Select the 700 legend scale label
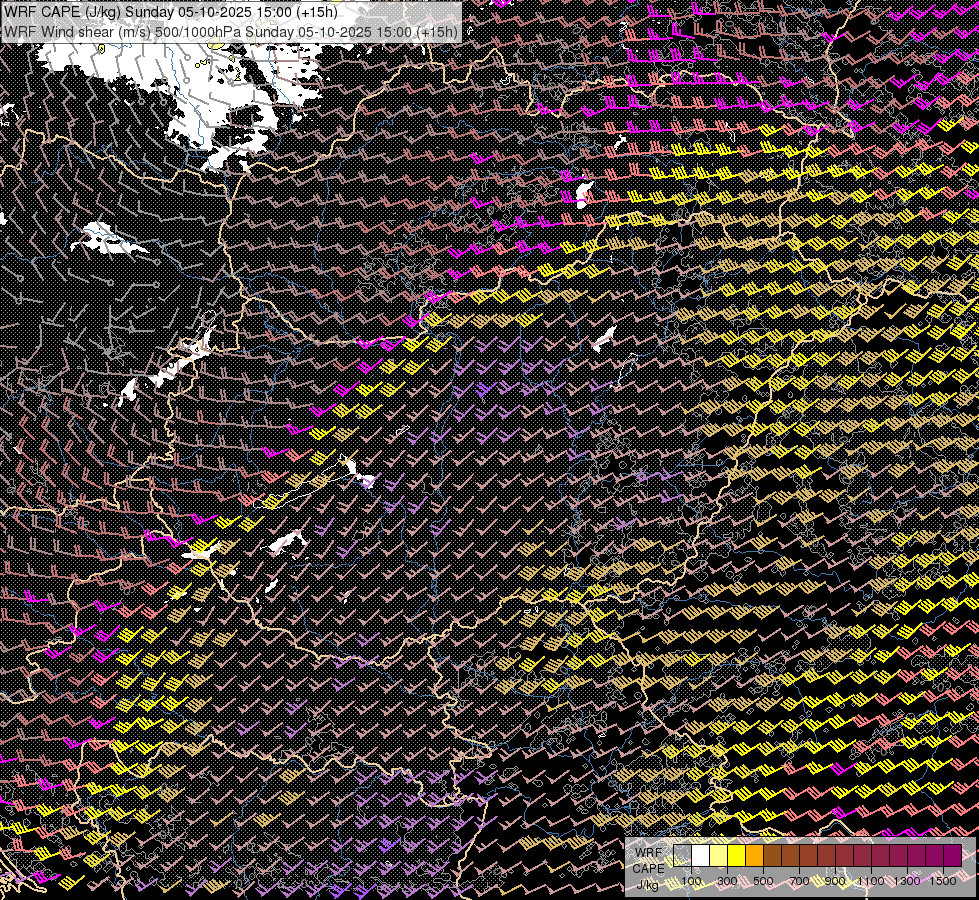This screenshot has width=979, height=900. click(800, 882)
